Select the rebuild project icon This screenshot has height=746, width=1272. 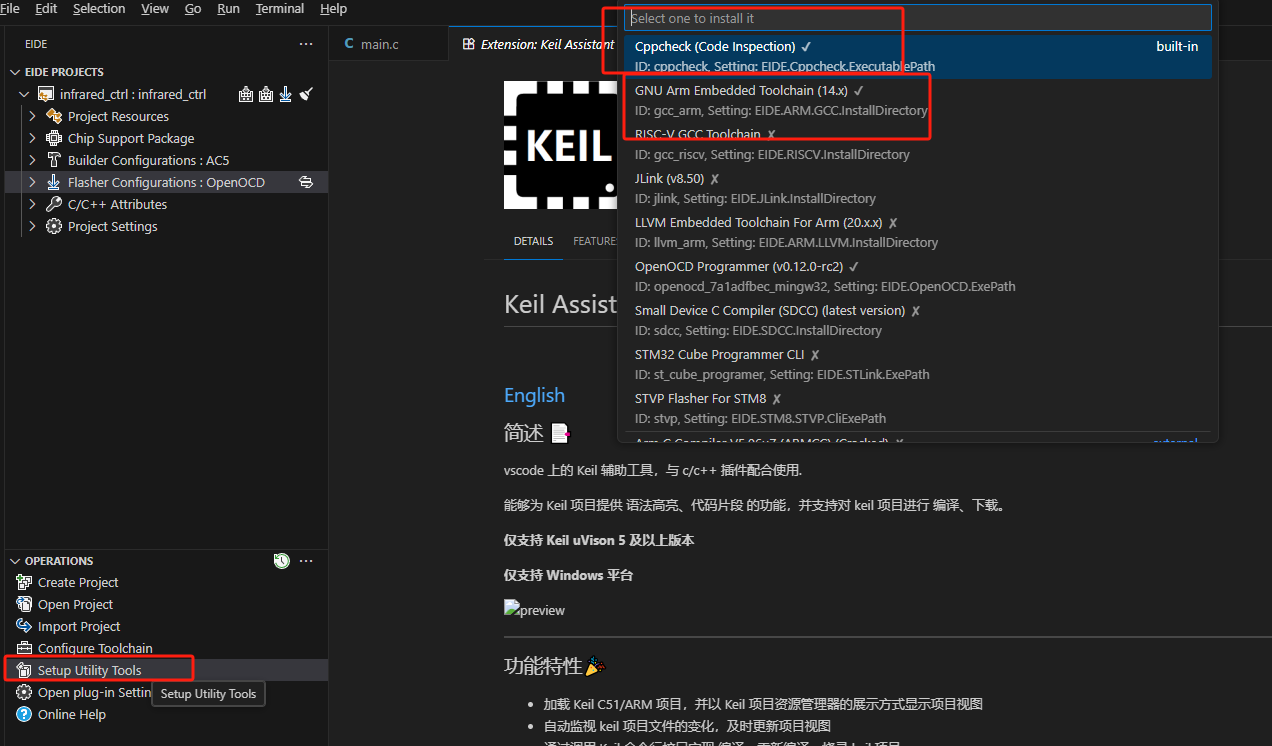[265, 93]
